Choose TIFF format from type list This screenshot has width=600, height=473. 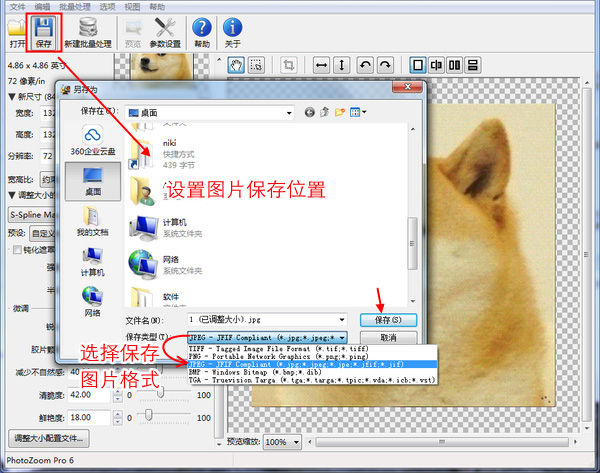(x=312, y=349)
